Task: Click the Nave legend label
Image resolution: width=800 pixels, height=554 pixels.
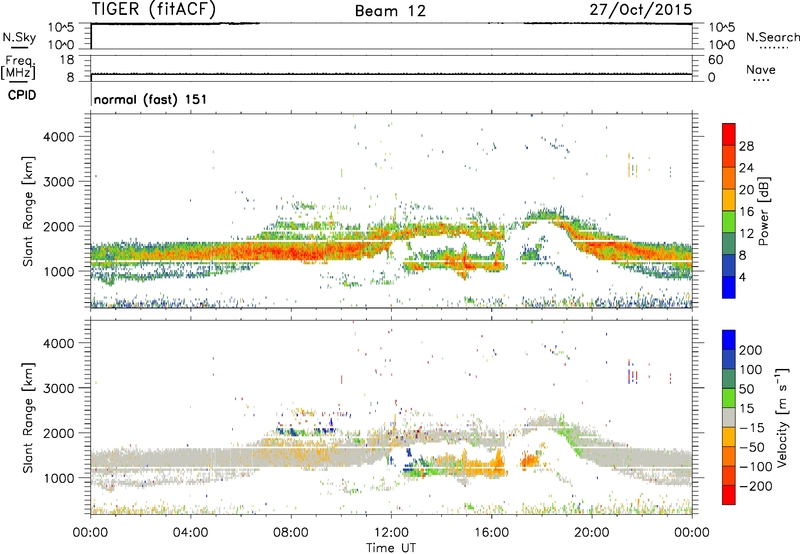Action: 760,69
